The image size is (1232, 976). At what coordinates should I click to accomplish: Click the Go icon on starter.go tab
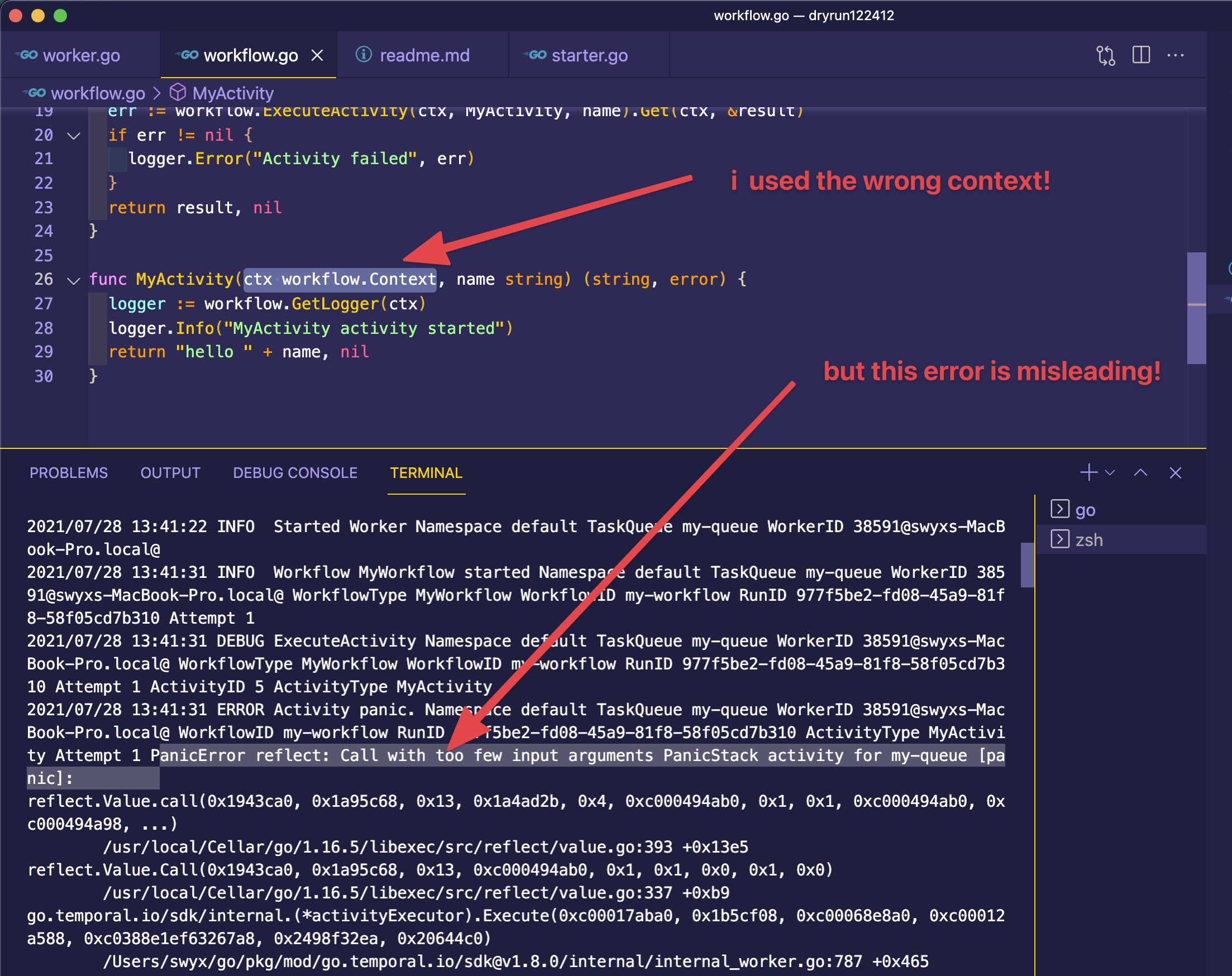point(535,55)
